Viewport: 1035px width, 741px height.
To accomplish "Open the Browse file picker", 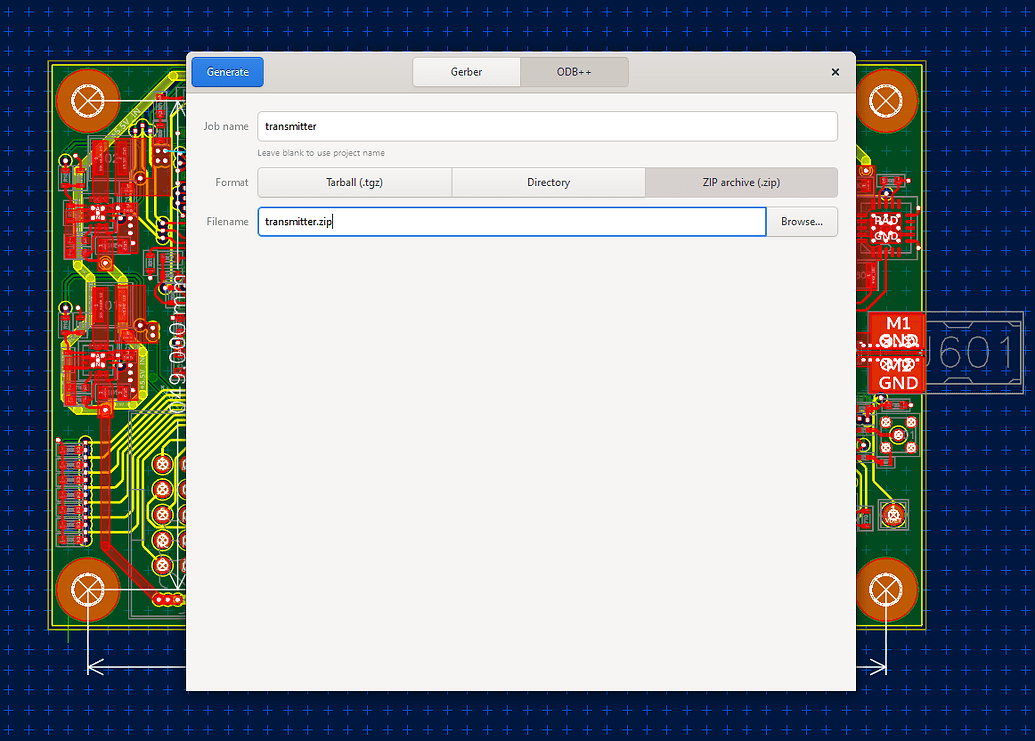I will coord(802,221).
